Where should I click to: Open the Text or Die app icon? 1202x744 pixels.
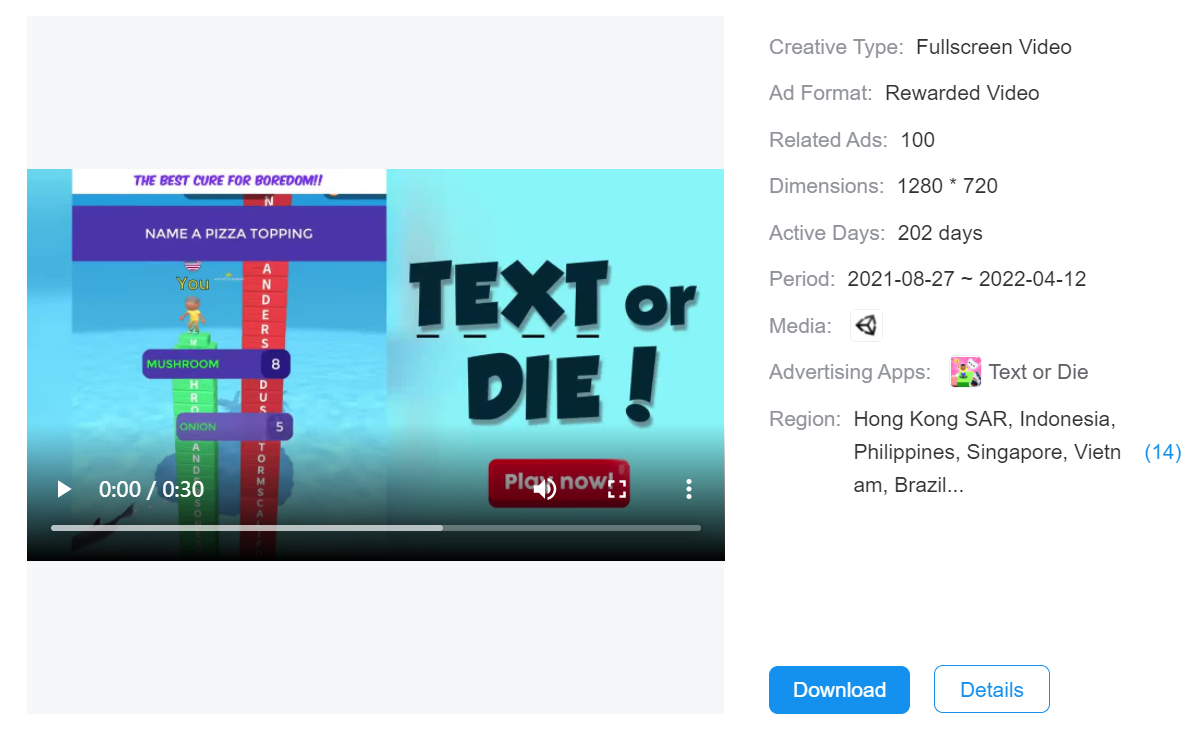coord(965,372)
